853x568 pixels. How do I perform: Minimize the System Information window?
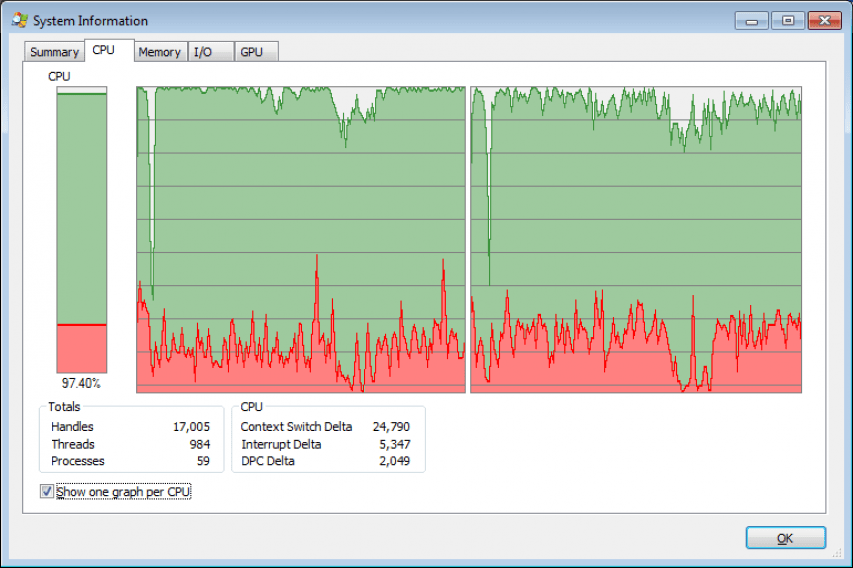point(752,21)
